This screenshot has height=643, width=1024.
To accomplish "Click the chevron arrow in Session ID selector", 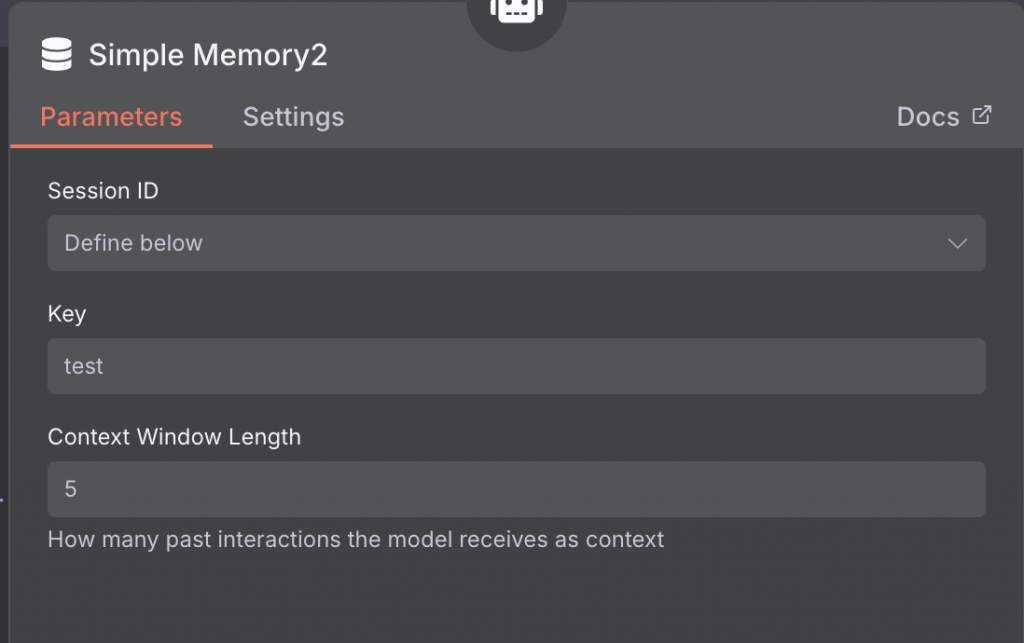I will point(957,243).
